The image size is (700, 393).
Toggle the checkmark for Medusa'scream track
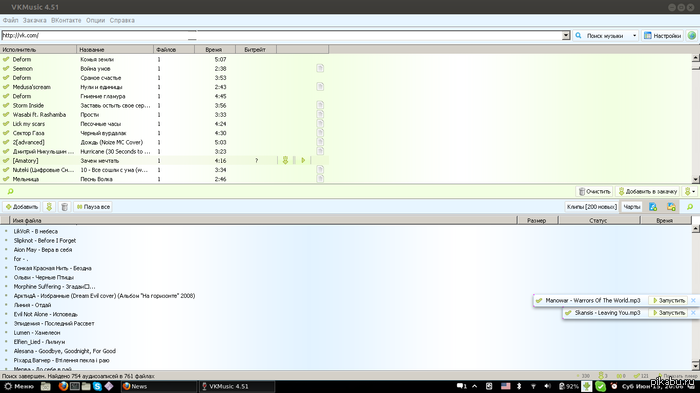click(x=6, y=87)
